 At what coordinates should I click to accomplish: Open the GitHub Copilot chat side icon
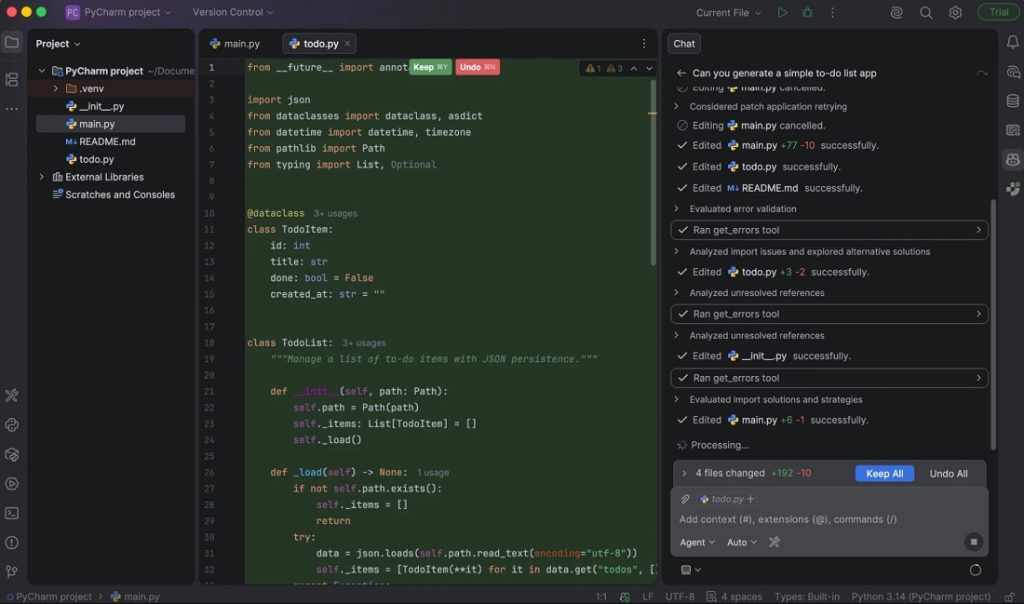[x=1012, y=159]
